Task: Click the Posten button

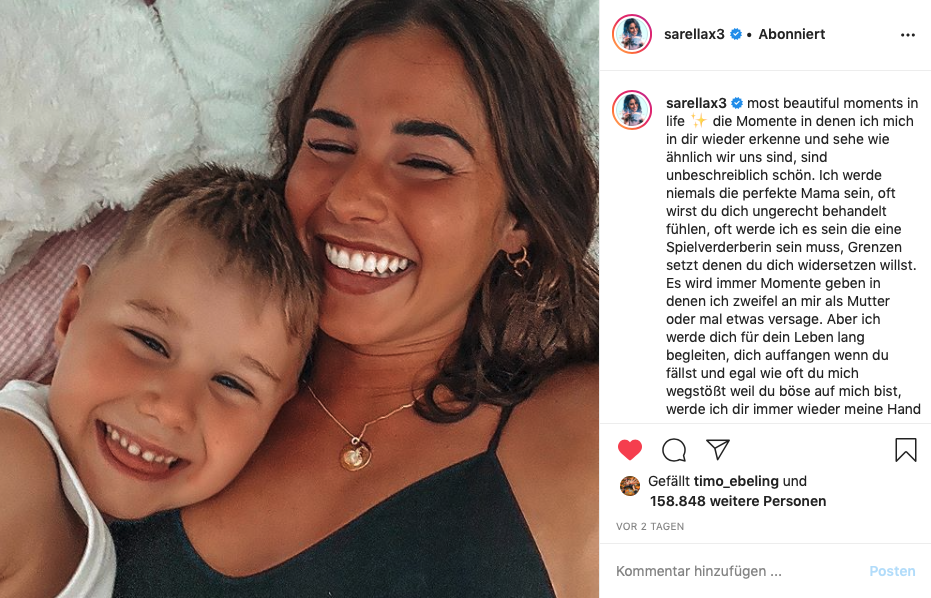Action: click(x=892, y=571)
